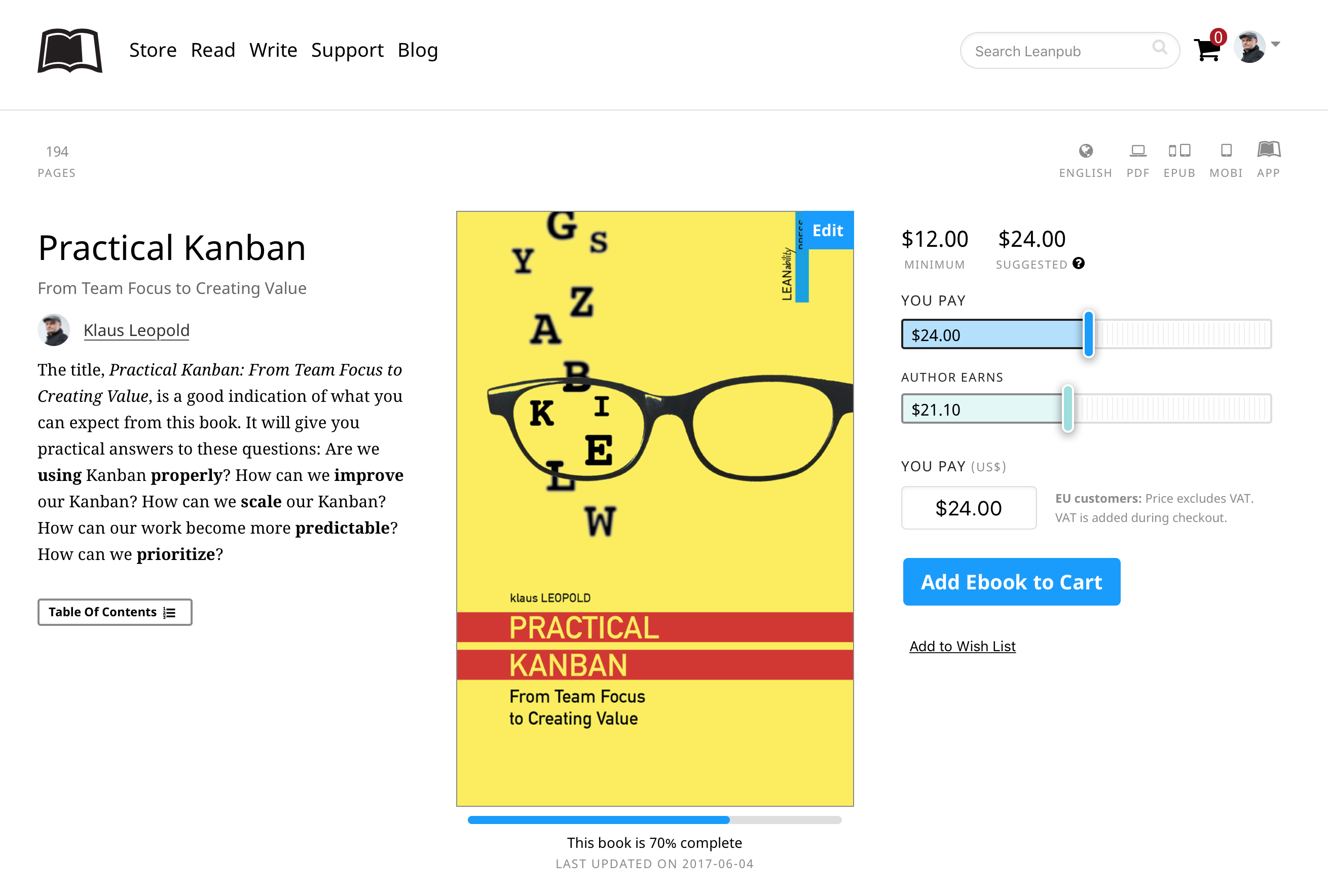Click the Search Leanpub field
This screenshot has height=896, width=1328.
[1057, 51]
